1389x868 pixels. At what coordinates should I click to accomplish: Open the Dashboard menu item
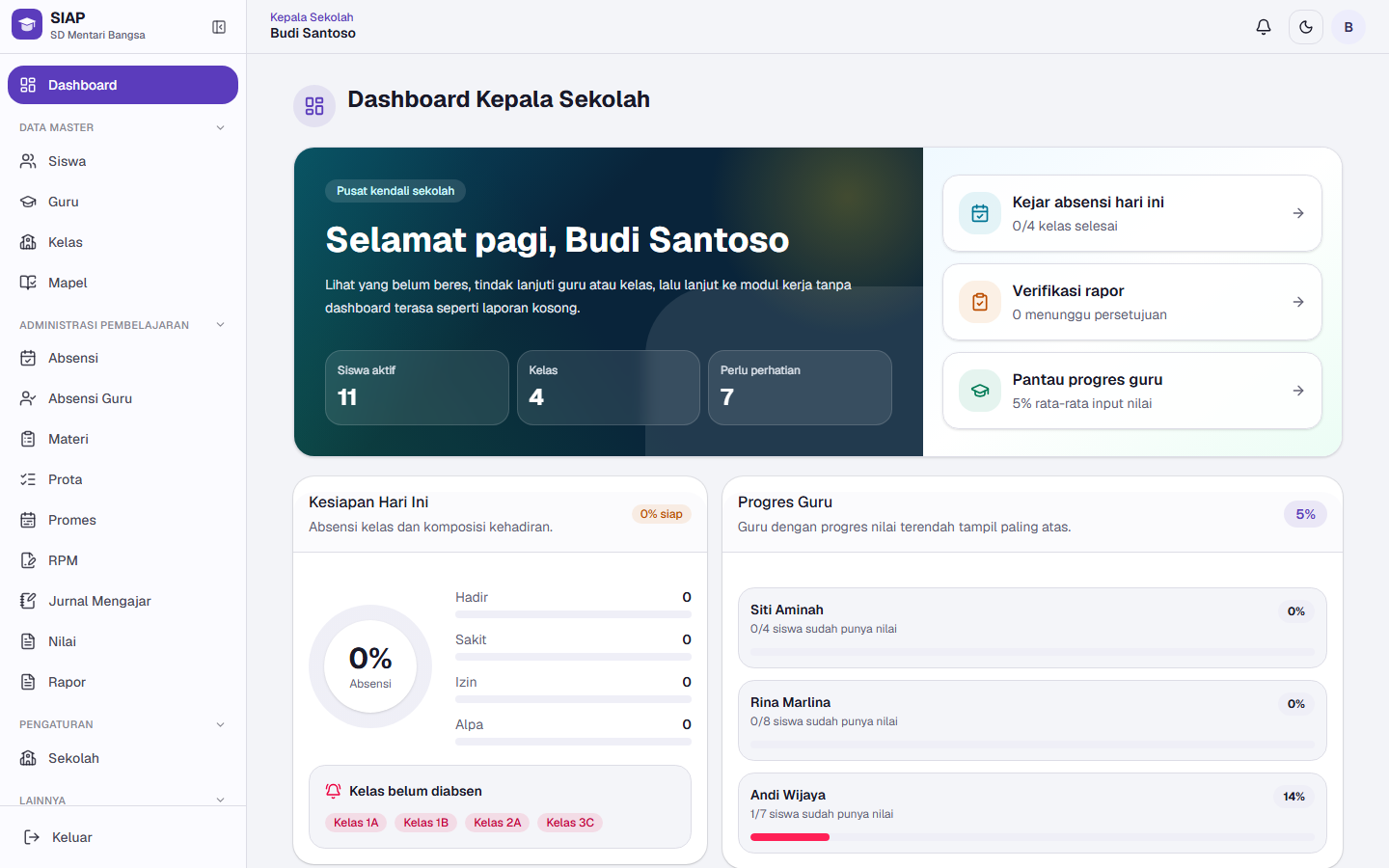pos(123,85)
